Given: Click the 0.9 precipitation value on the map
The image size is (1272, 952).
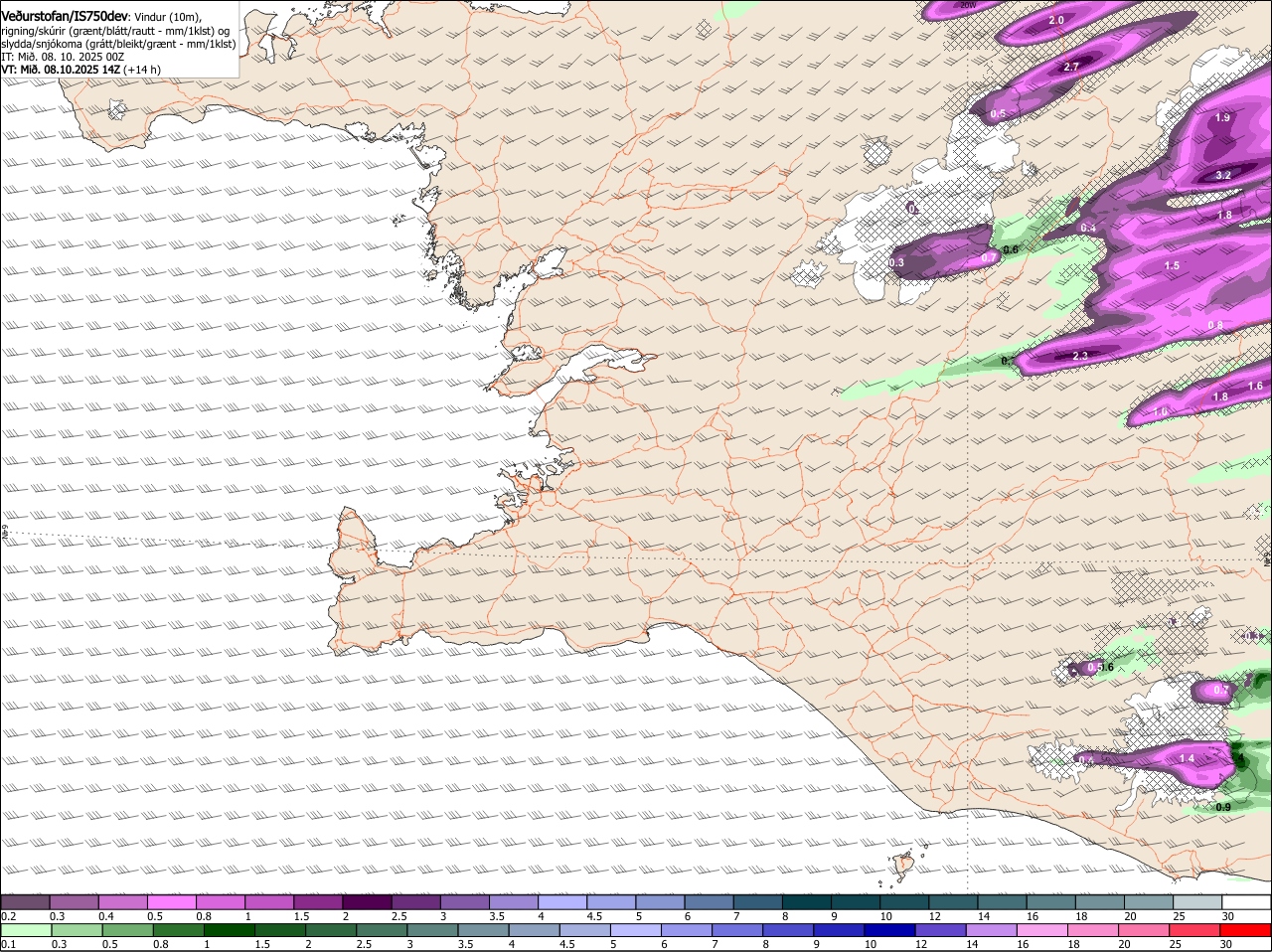Looking at the screenshot, I should coord(1223,807).
